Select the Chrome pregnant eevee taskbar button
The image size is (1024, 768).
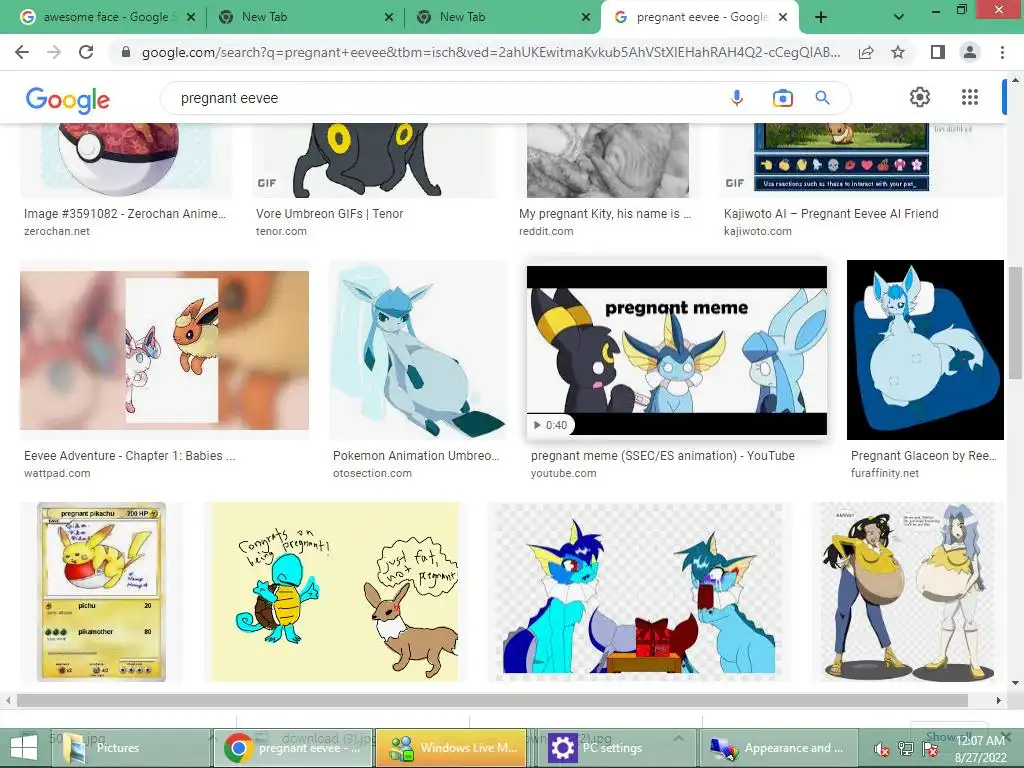(x=293, y=748)
